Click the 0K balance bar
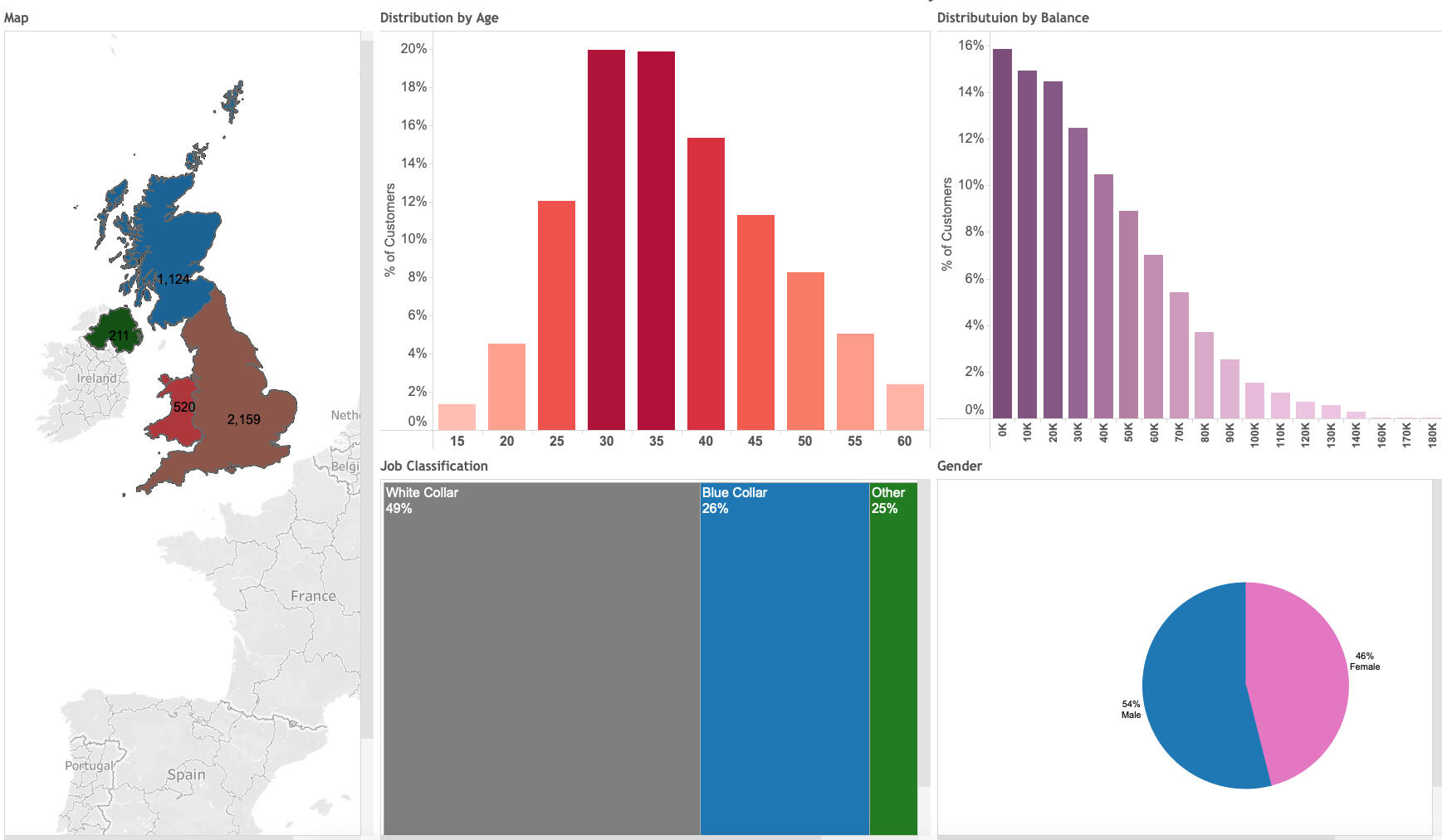This screenshot has width=1442, height=840. point(1002,233)
